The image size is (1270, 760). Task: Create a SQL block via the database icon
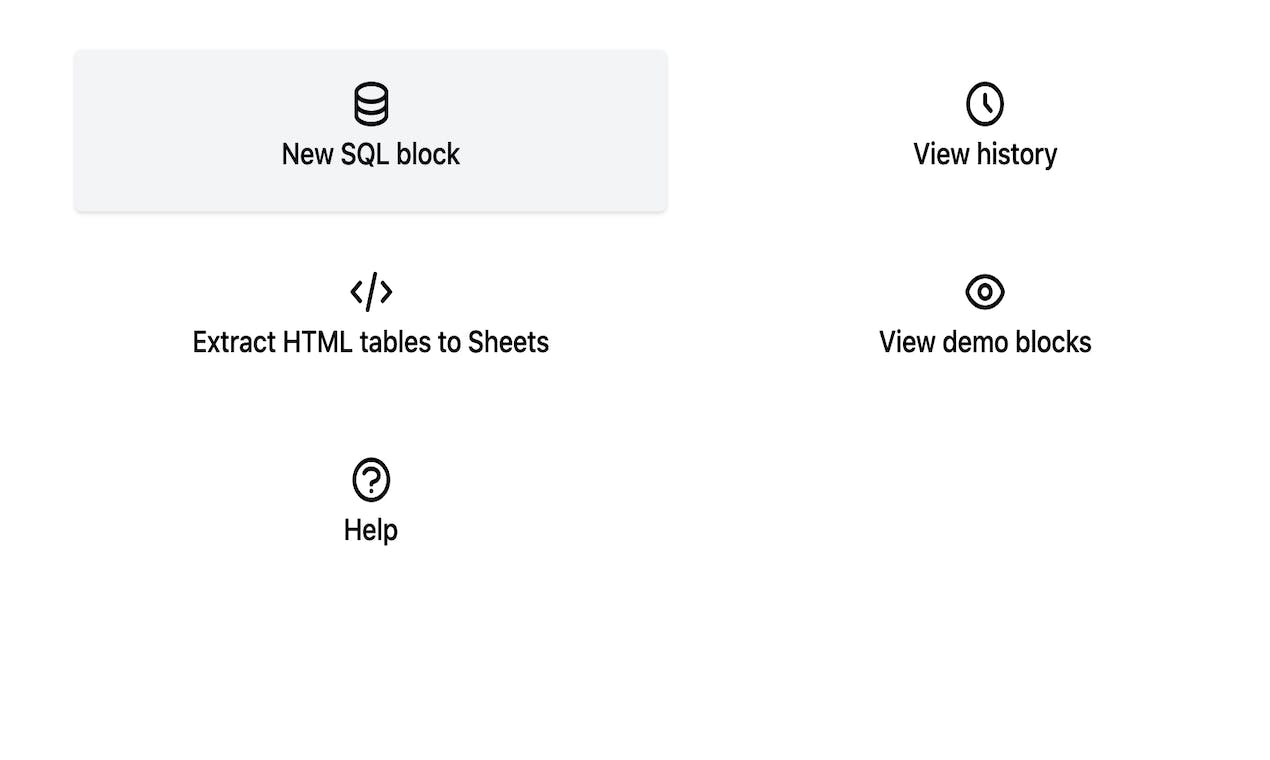click(x=371, y=104)
